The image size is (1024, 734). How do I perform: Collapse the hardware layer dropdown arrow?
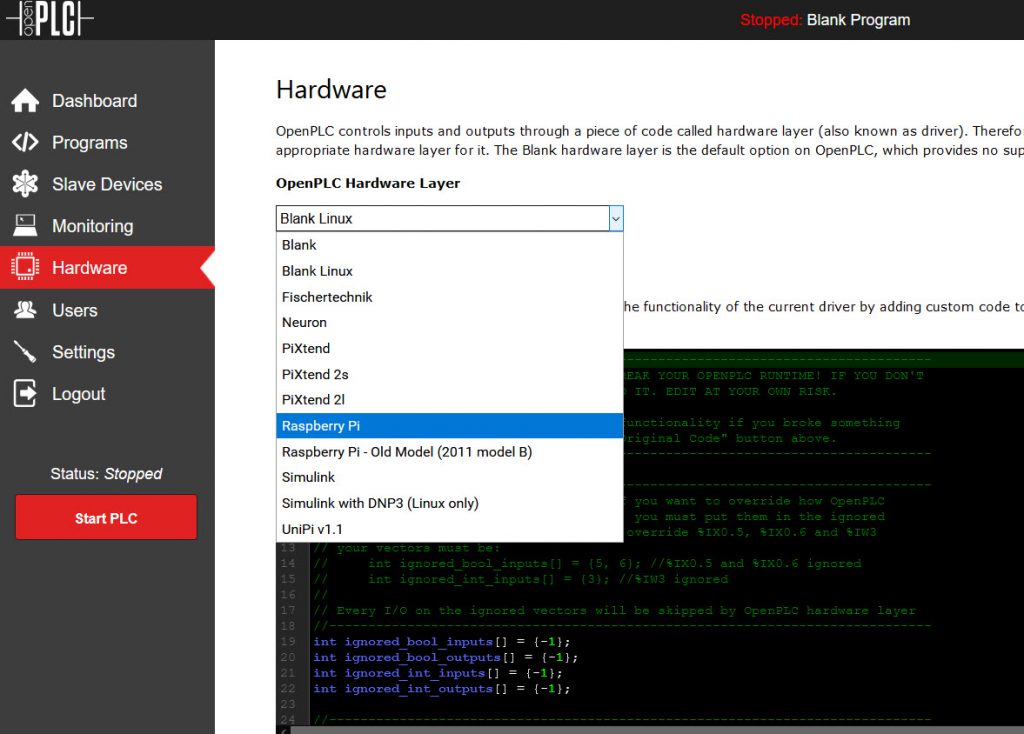(615, 218)
